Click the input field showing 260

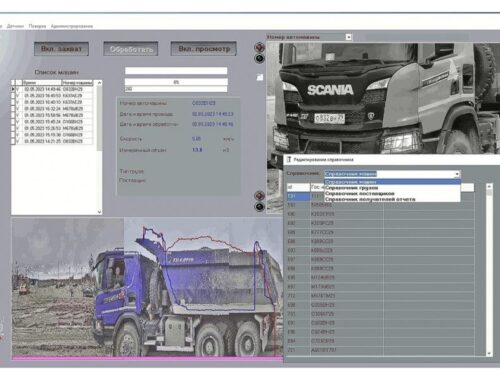pos(176,89)
